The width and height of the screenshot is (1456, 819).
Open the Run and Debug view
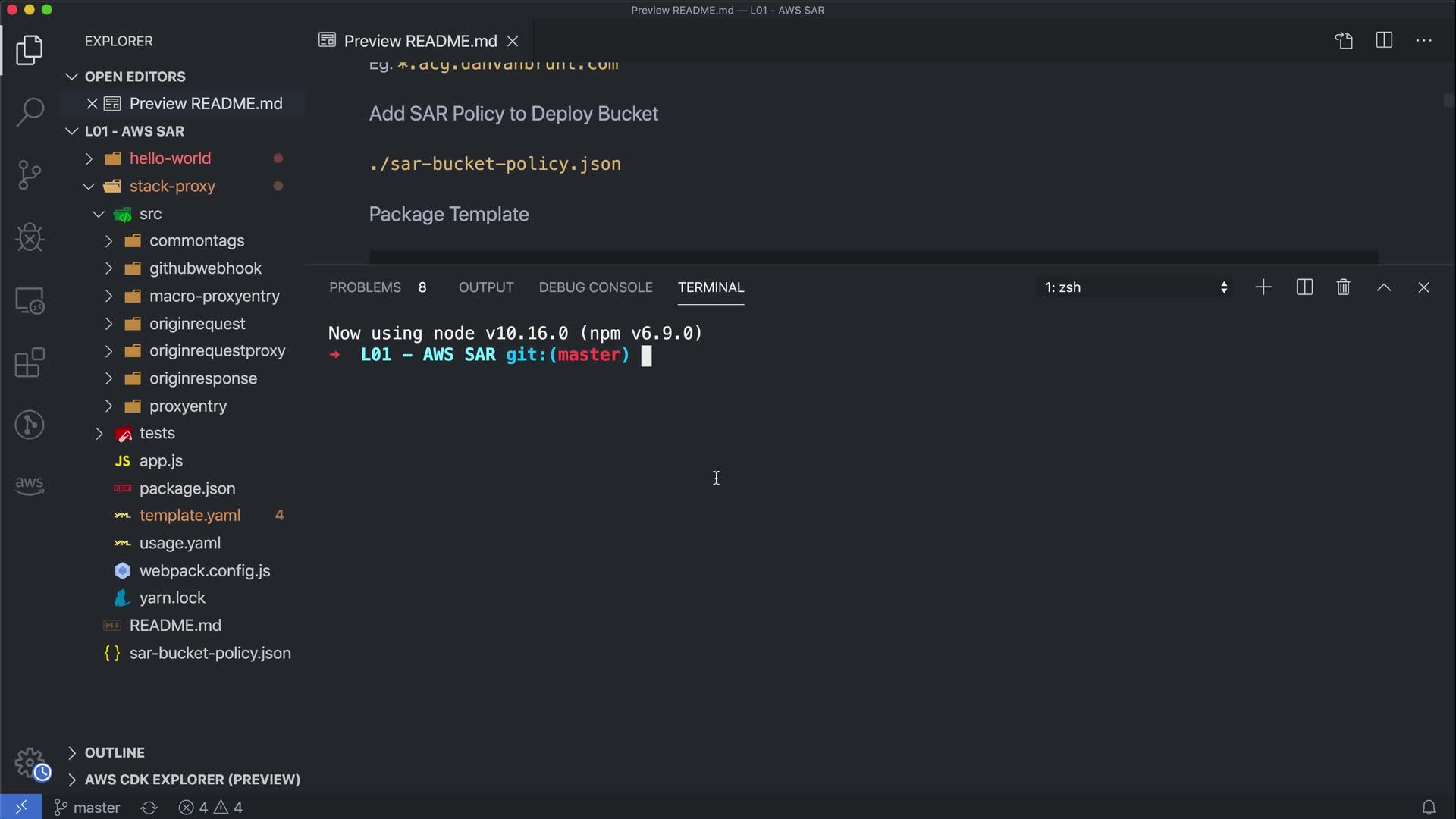[30, 238]
